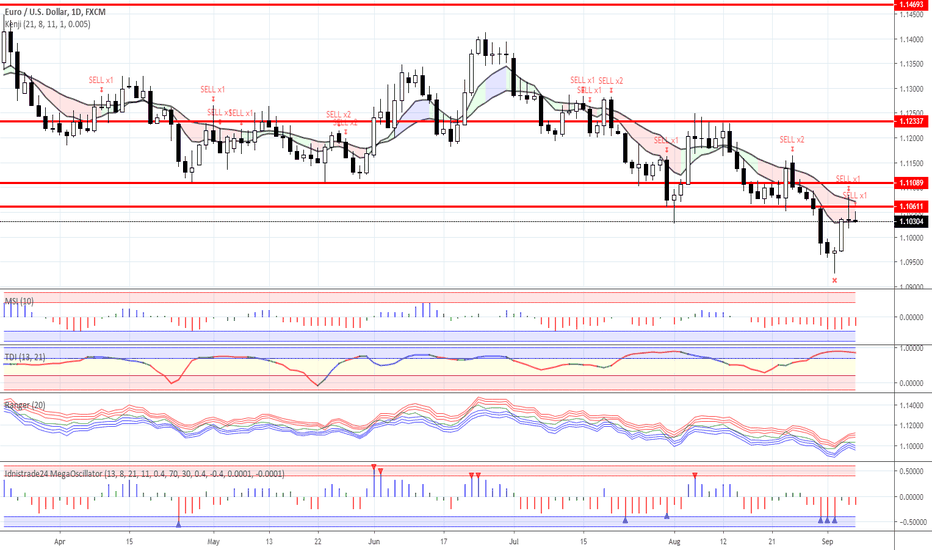
Task: Click the 1.11500 tick on the price axis
Action: point(912,163)
